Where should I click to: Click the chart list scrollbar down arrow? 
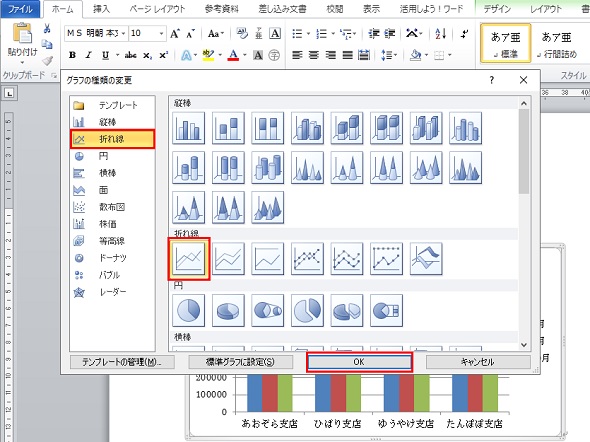[x=524, y=345]
